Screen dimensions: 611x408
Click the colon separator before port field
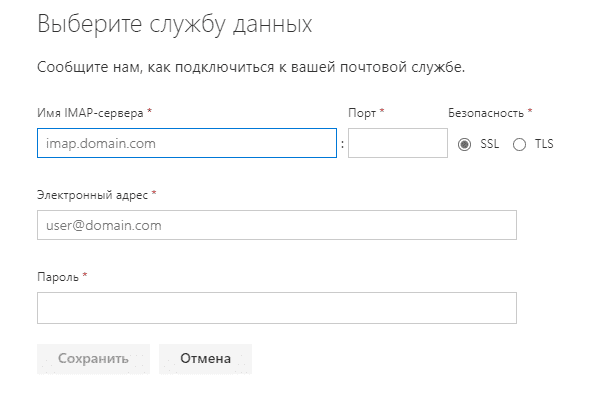point(342,145)
